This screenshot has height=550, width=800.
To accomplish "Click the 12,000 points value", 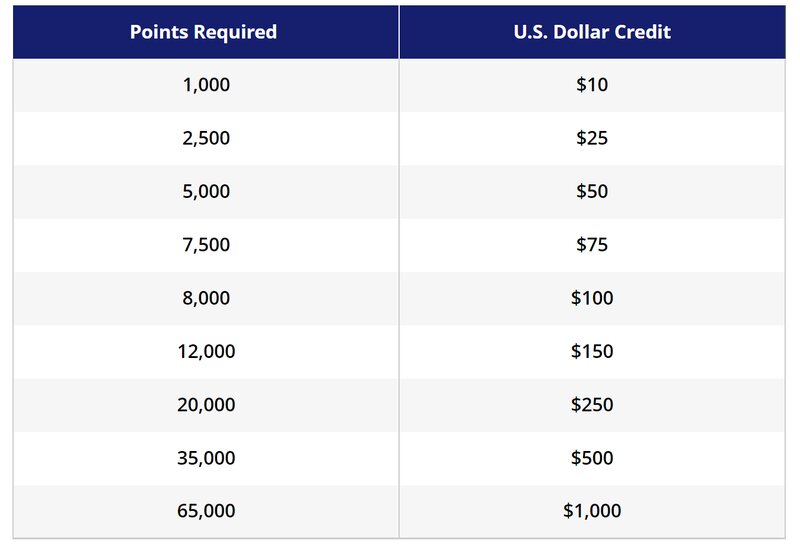I will 206,352.
